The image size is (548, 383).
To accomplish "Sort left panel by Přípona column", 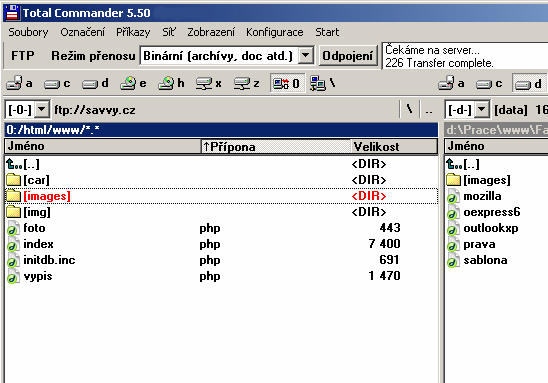I will [276, 146].
